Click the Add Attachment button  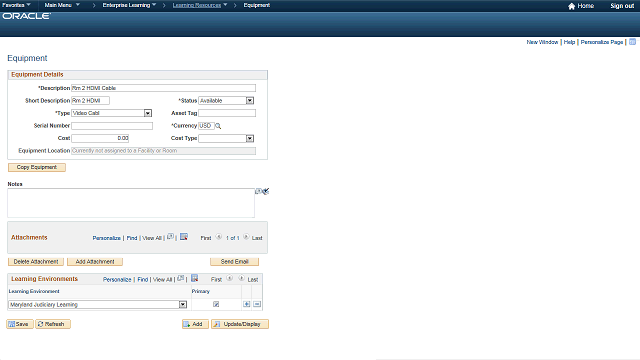[95, 262]
